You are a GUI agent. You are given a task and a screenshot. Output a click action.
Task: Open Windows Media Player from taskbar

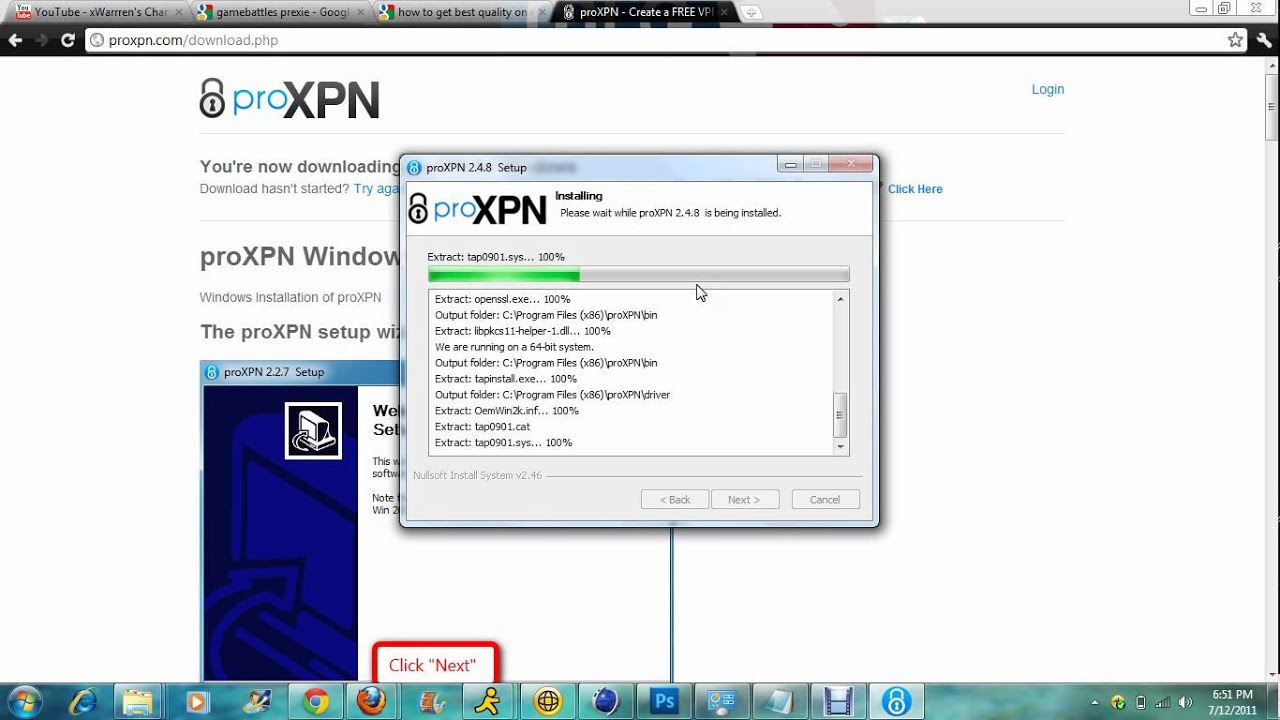(x=196, y=702)
